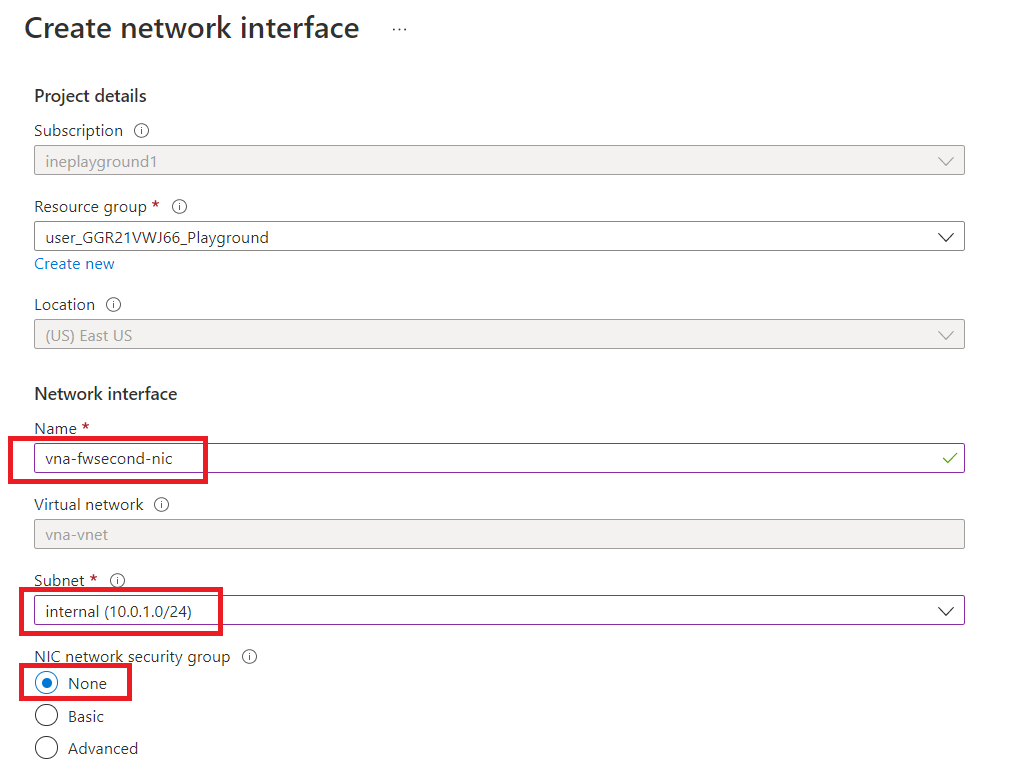Click the Create network interface page title
This screenshot has width=1026, height=773.
191,28
